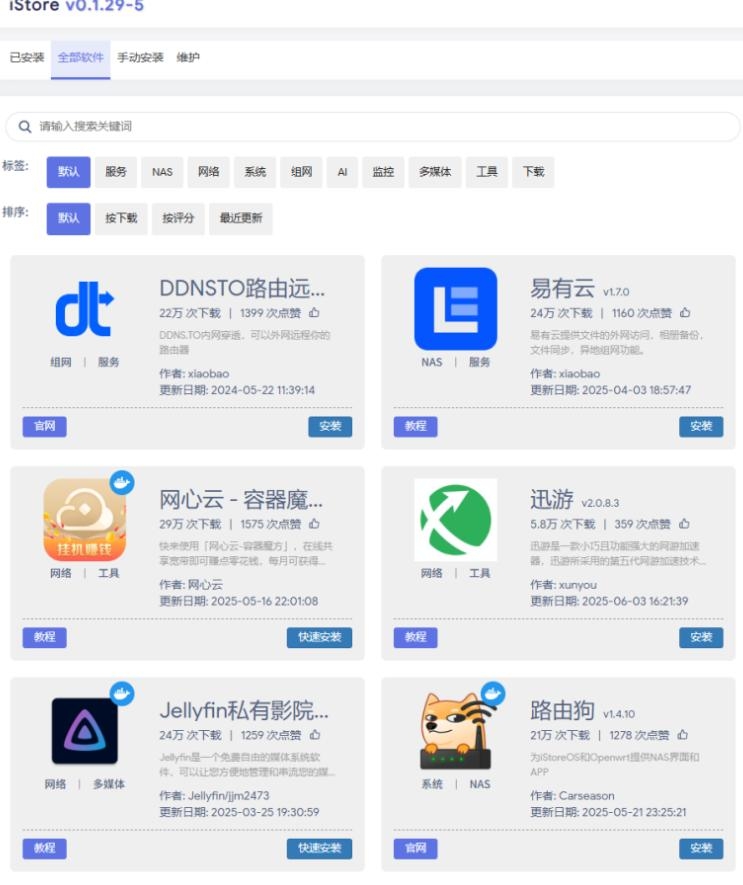This screenshot has height=885, width=743.
Task: Click 快速安装 for 网心云
Action: (x=320, y=637)
